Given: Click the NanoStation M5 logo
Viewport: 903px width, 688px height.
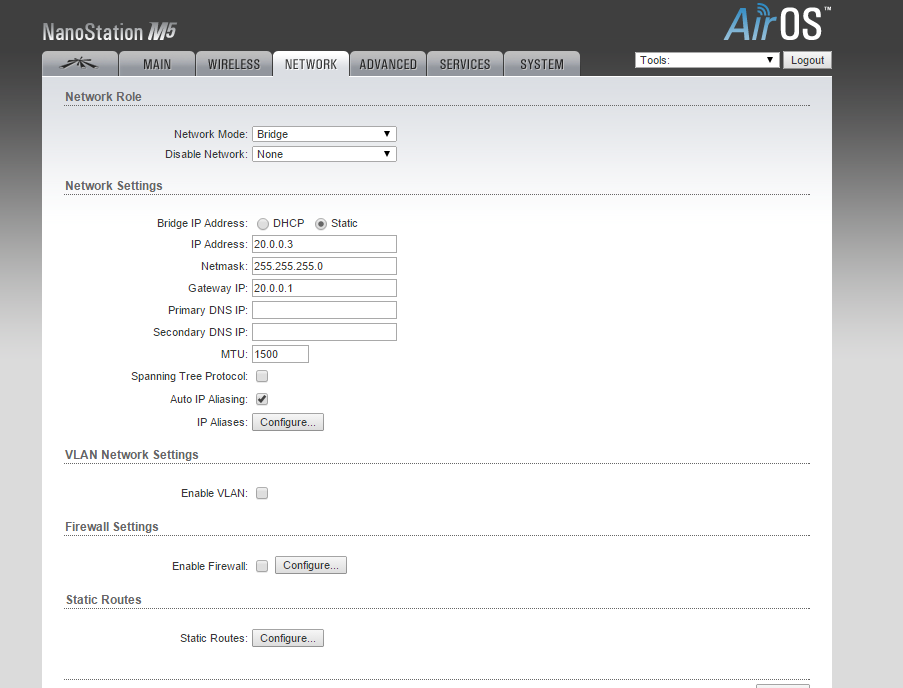Looking at the screenshot, I should [x=109, y=32].
